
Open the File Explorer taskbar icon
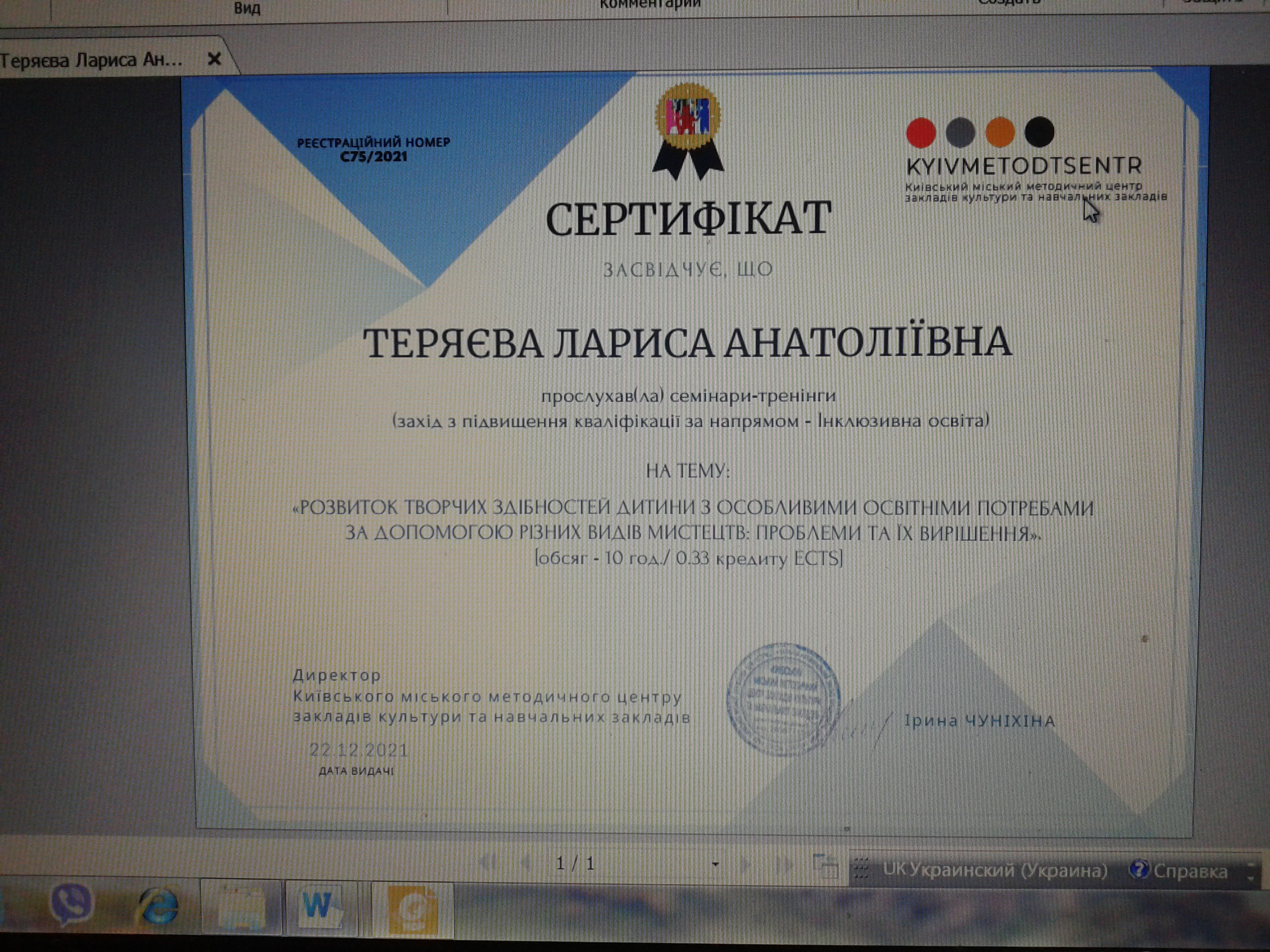[241, 908]
